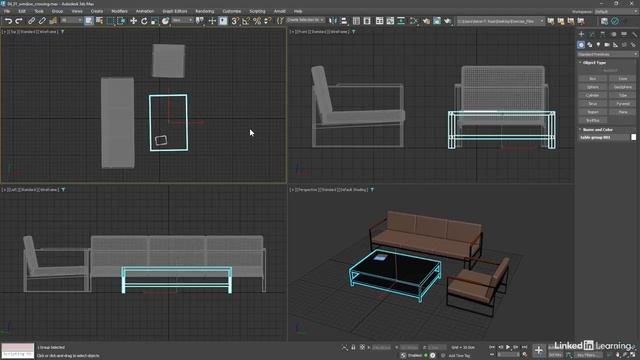Click the Torus primitive button

[x=593, y=104]
